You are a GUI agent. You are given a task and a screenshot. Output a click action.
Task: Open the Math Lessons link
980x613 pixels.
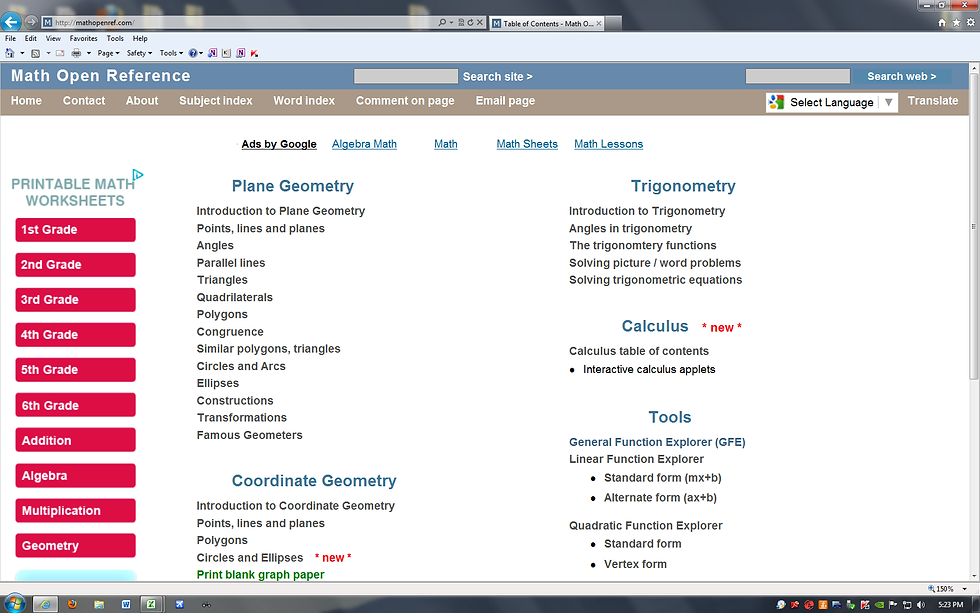608,143
